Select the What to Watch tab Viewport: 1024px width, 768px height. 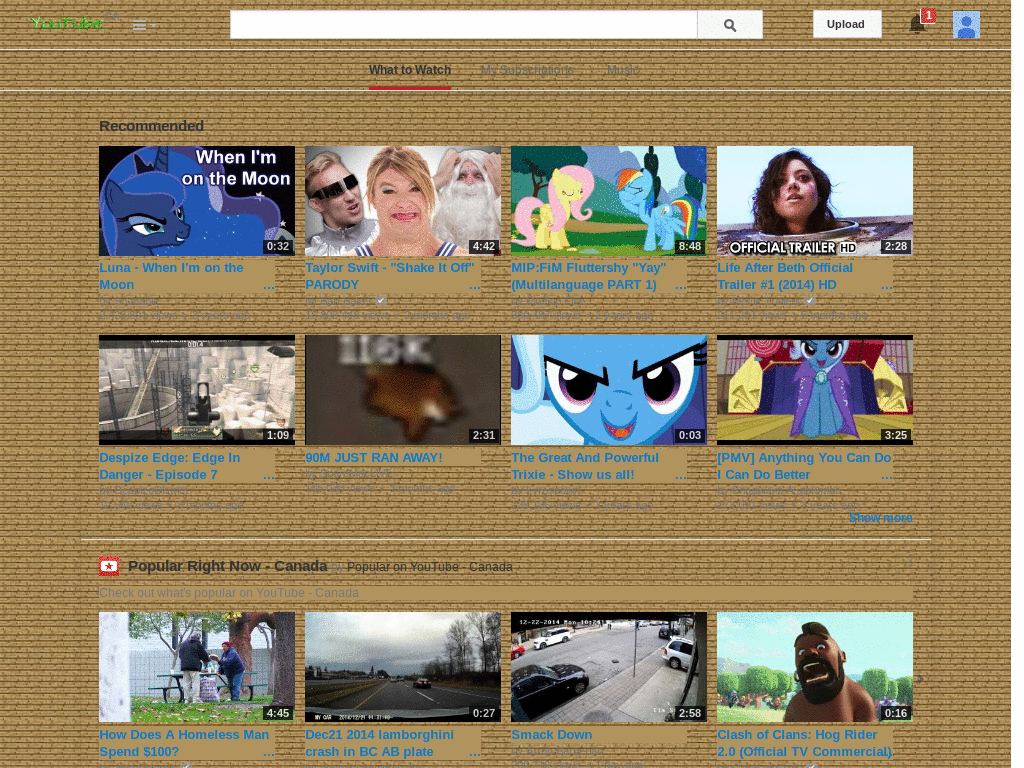point(410,71)
